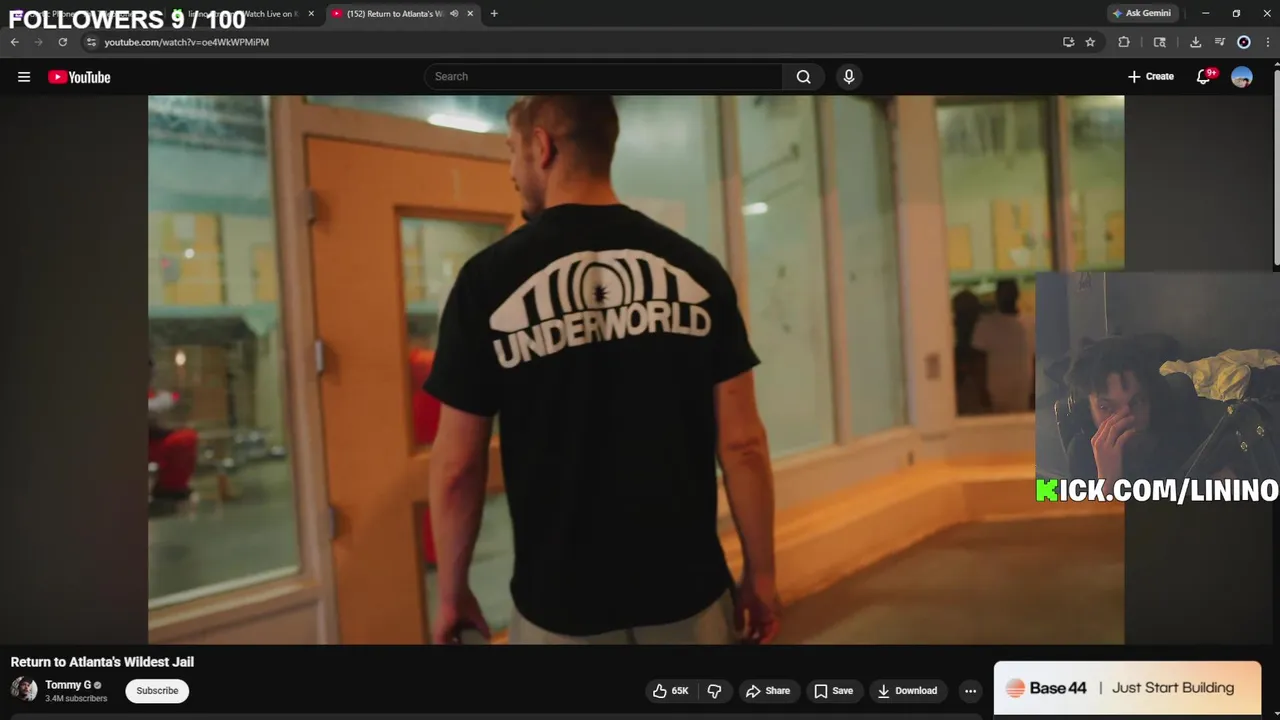Click the YouTube search field
Screen dimensions: 1280x720
(x=604, y=77)
